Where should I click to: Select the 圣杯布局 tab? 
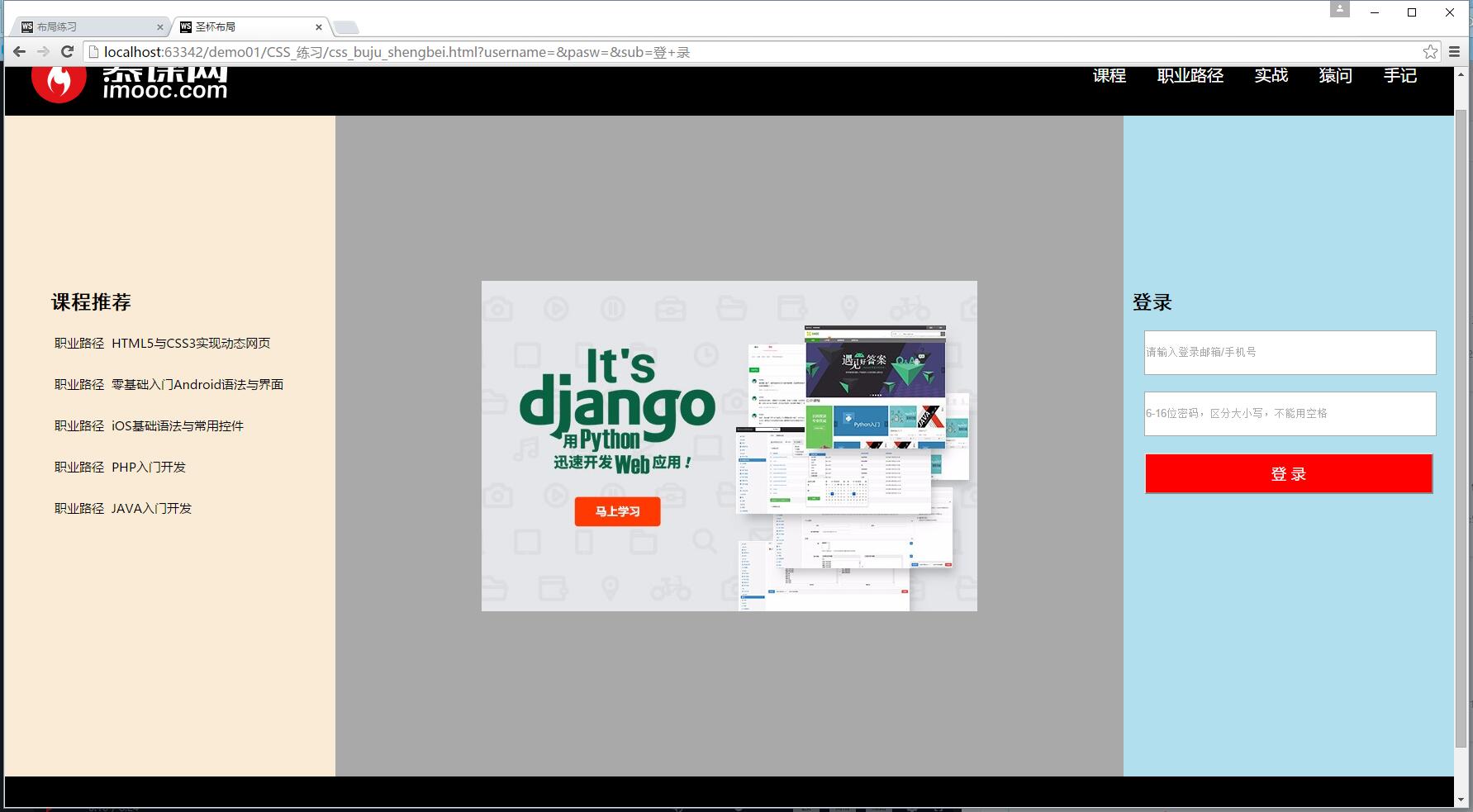251,27
